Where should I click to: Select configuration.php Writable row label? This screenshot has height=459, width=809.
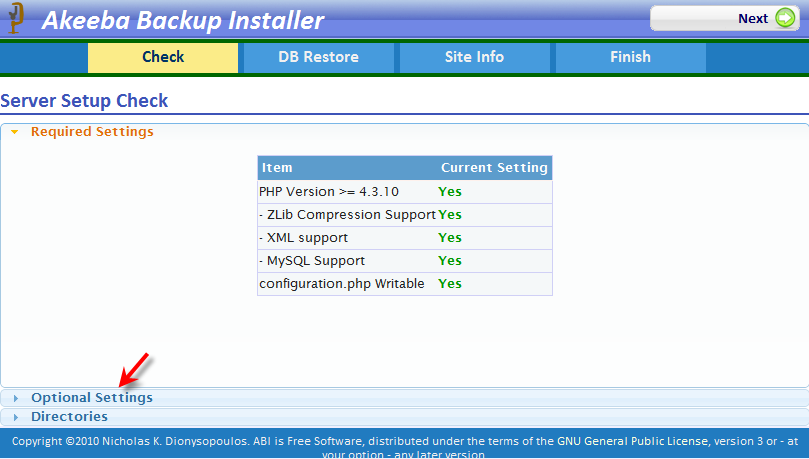(342, 284)
